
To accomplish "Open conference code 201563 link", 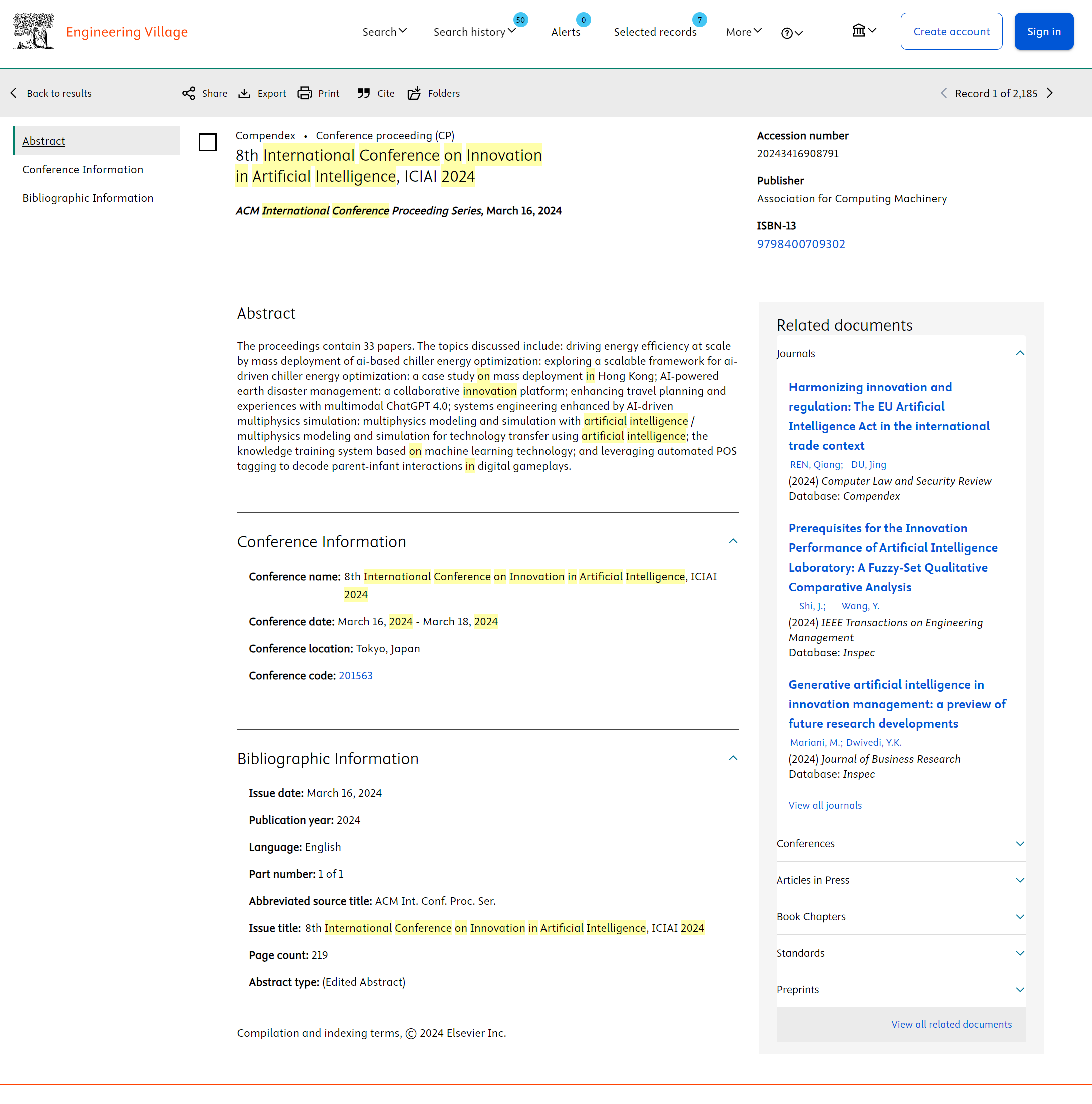I will click(x=355, y=676).
